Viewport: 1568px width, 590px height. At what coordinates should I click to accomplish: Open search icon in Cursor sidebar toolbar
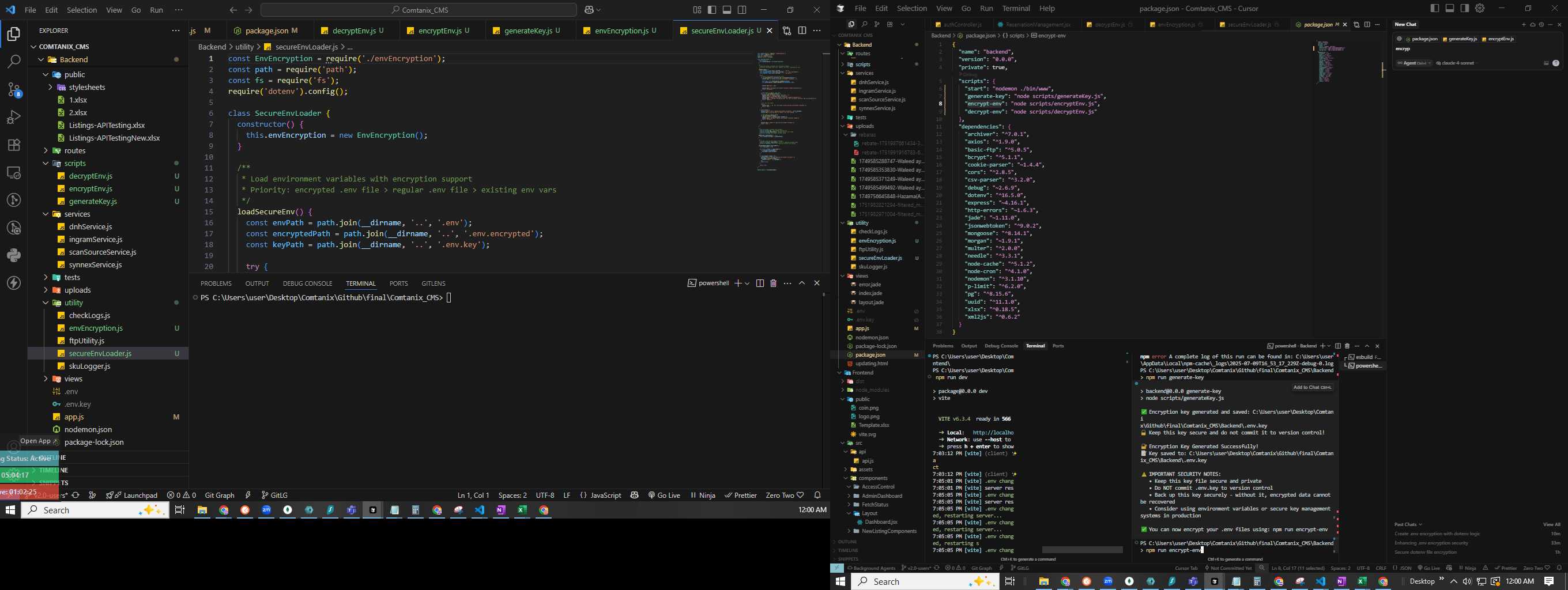coord(864,24)
